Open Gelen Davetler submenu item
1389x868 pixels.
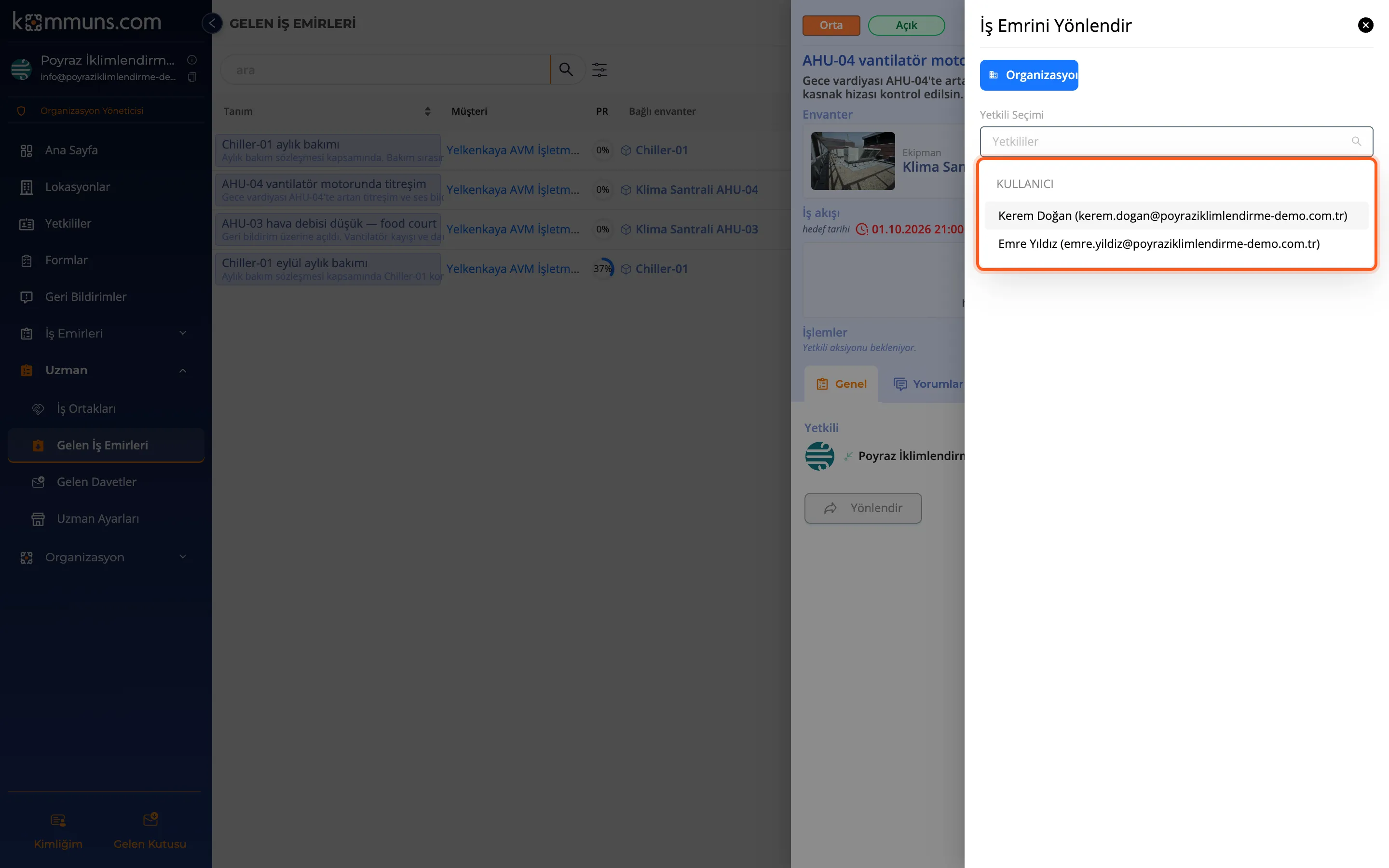click(x=106, y=482)
